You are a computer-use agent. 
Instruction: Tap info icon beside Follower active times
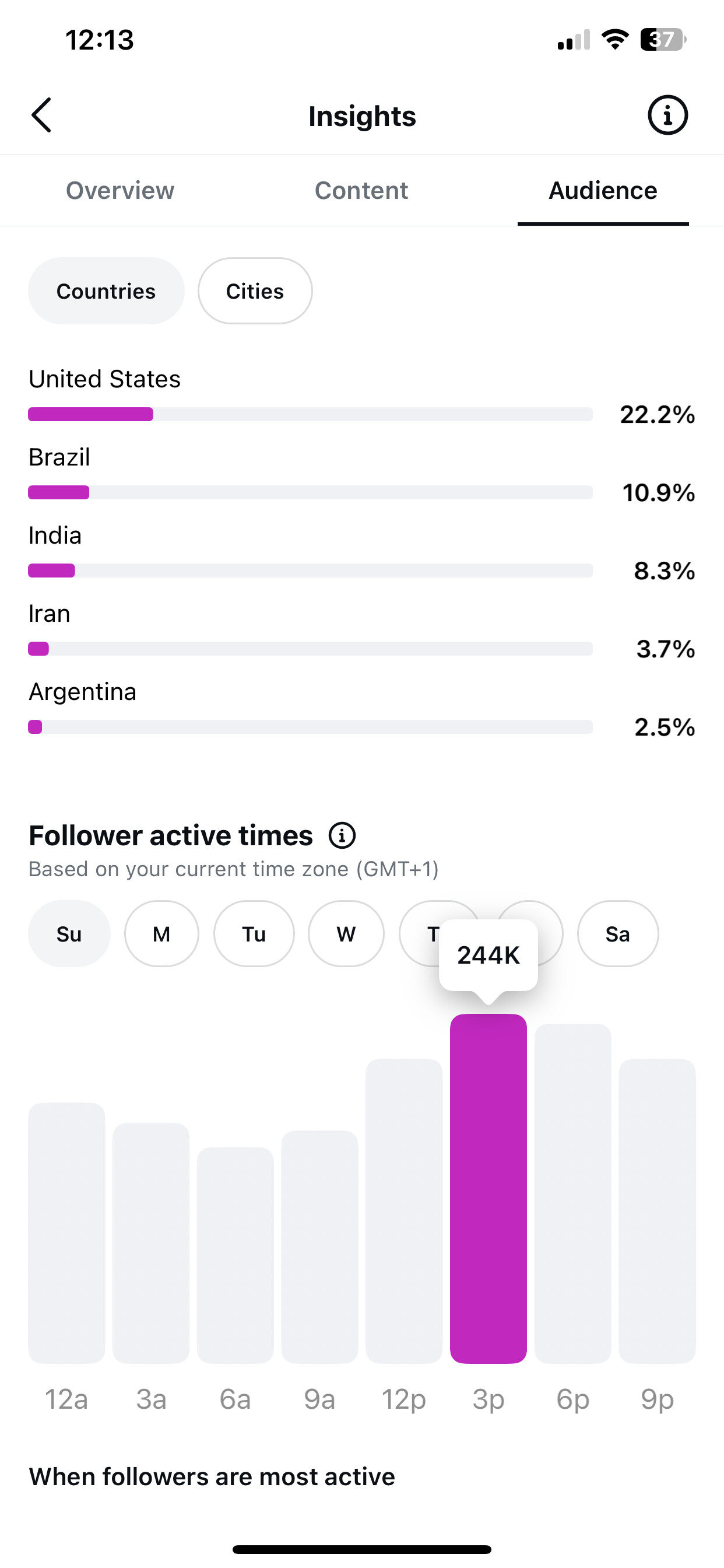pos(342,835)
